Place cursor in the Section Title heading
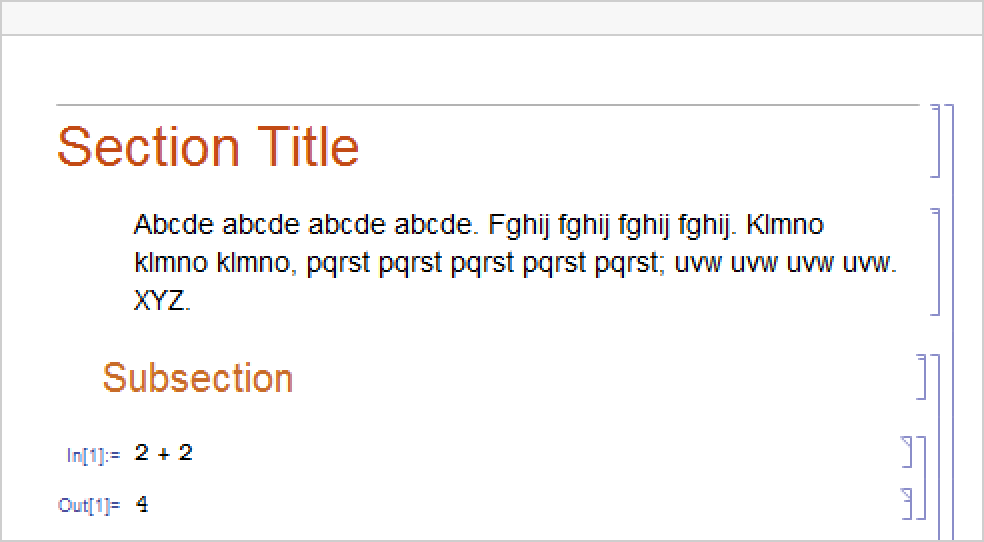The height and width of the screenshot is (542, 984). [208, 146]
